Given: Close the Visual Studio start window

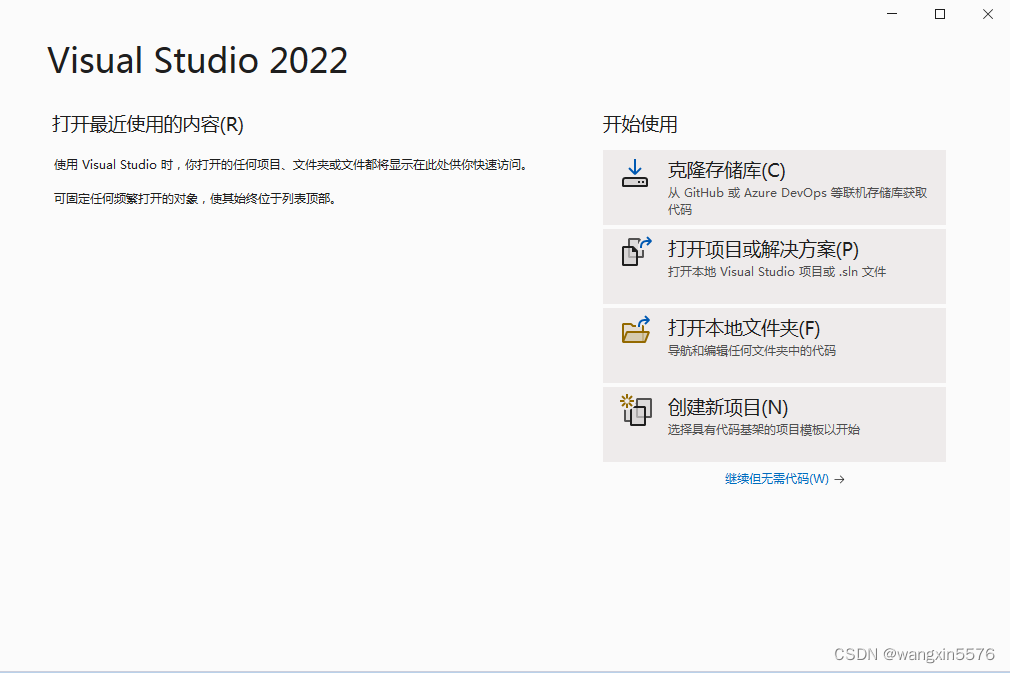Looking at the screenshot, I should 987,14.
